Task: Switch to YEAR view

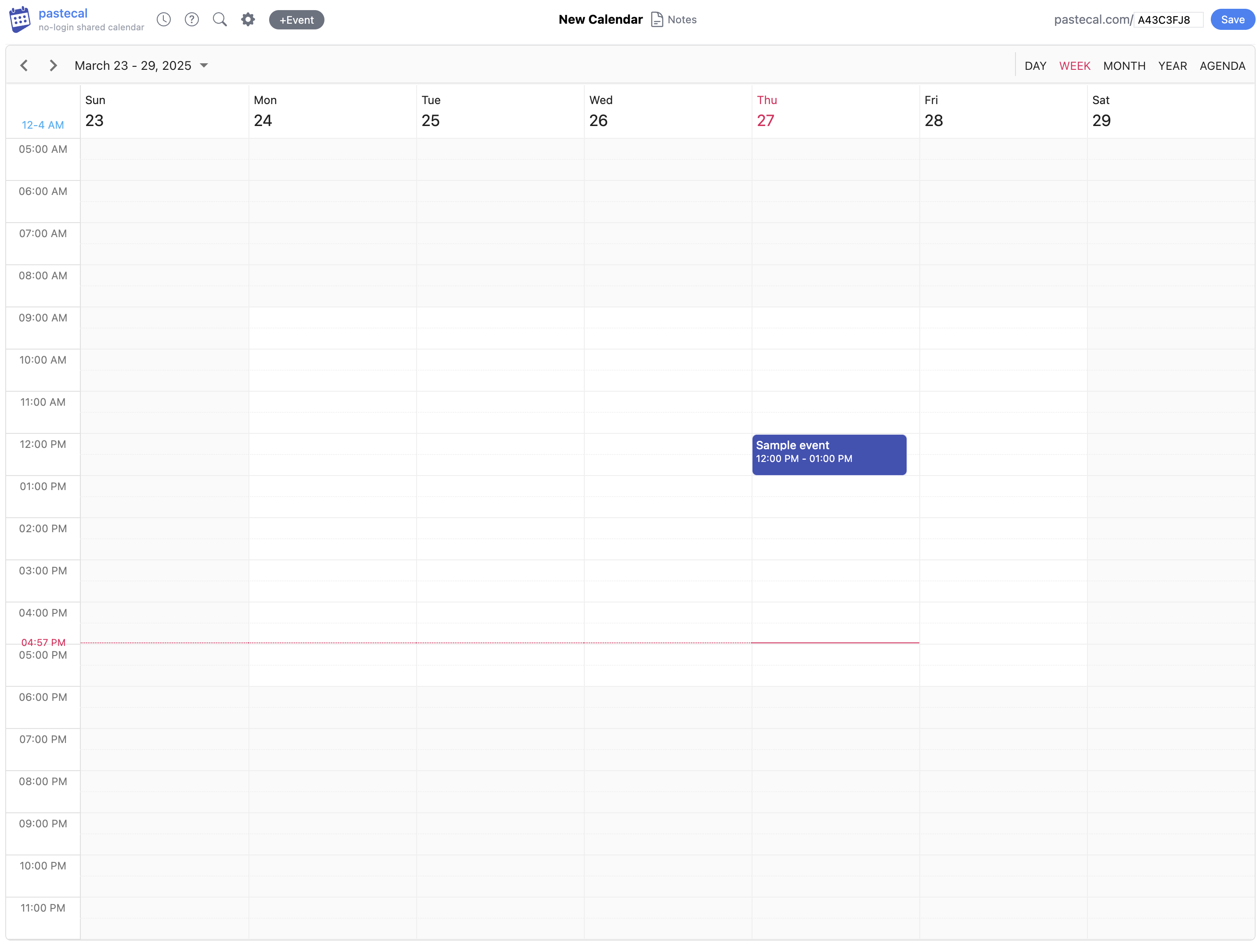Action: 1172,65
